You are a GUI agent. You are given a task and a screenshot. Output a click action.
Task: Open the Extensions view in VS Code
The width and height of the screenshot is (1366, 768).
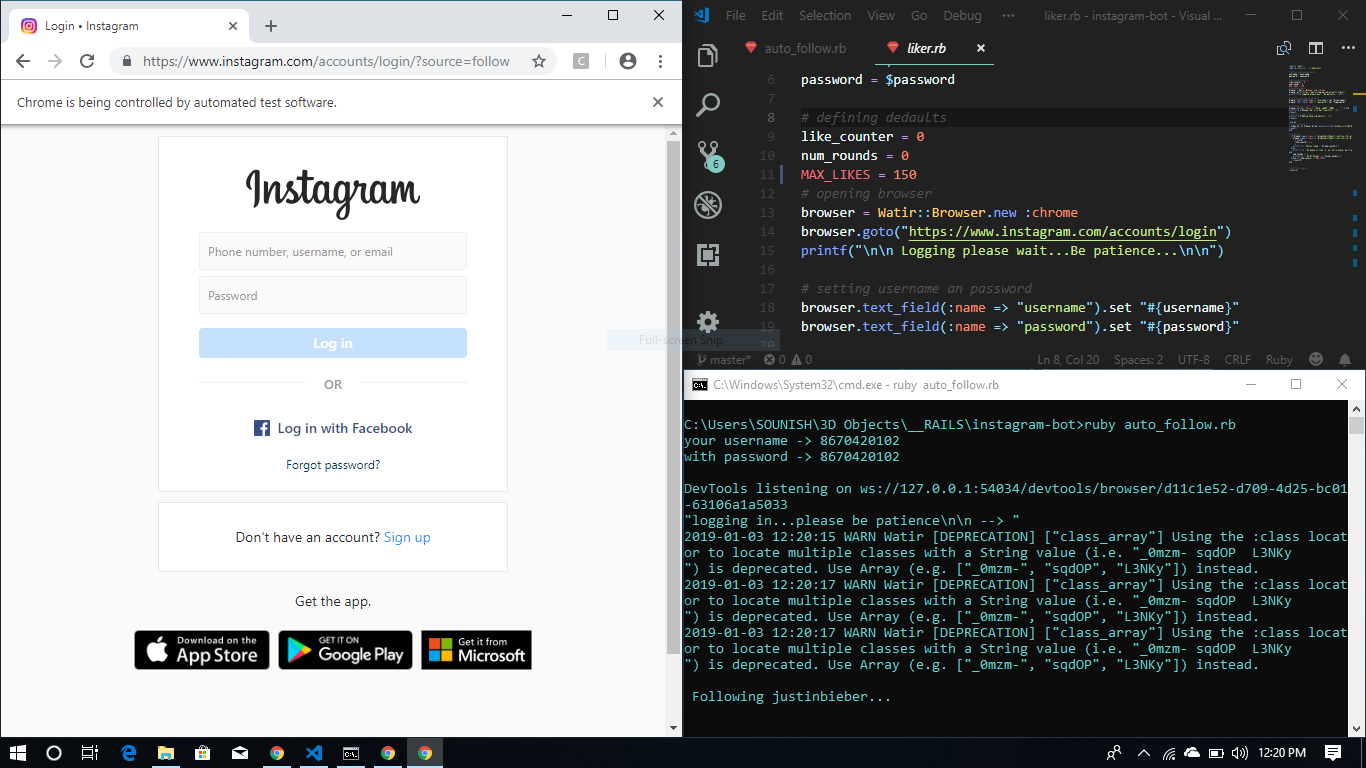[708, 255]
